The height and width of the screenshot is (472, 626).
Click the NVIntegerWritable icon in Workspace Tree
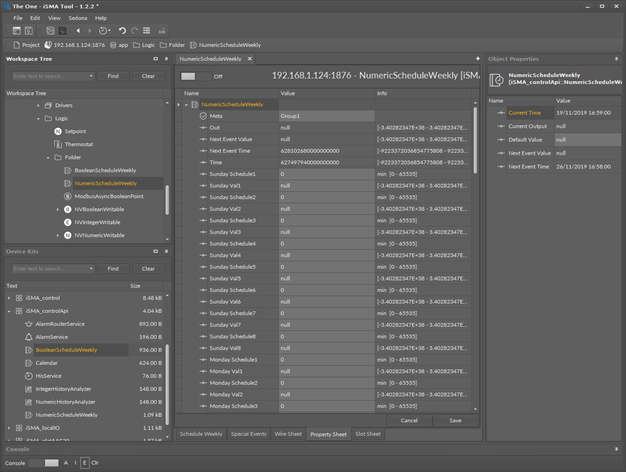click(x=67, y=222)
